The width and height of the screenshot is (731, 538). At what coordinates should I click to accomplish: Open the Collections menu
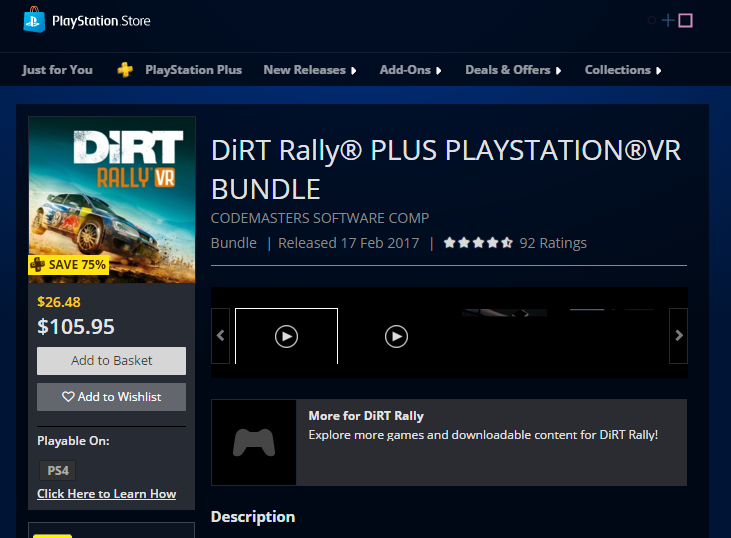pyautogui.click(x=618, y=69)
